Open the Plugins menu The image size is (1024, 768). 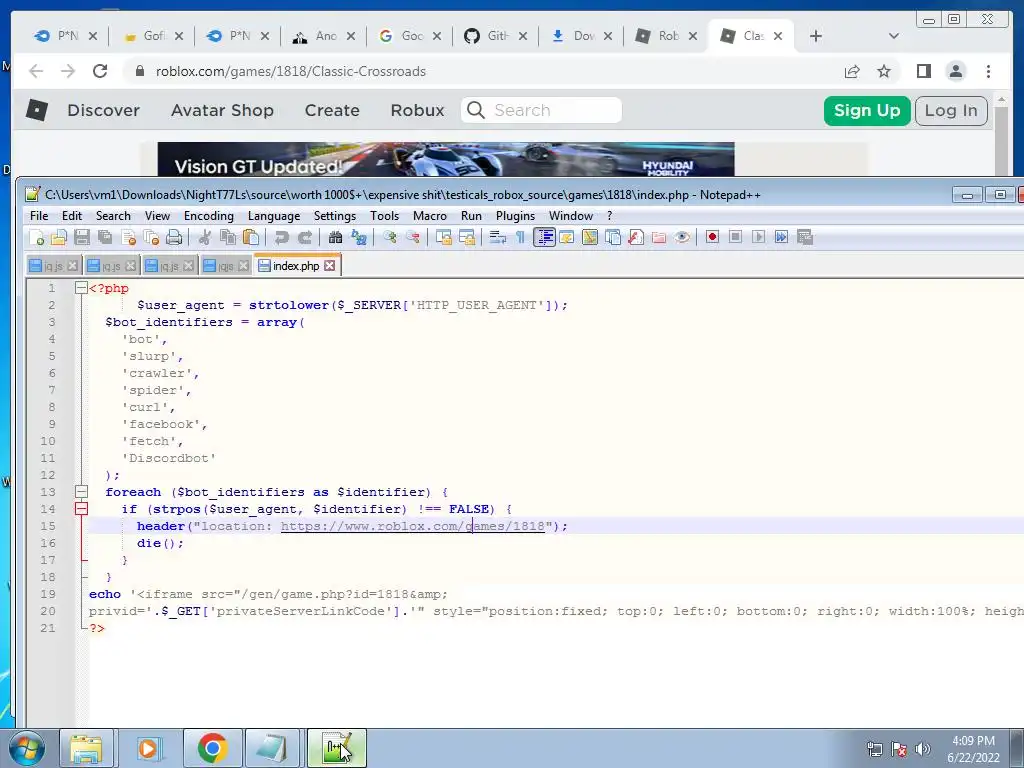515,216
